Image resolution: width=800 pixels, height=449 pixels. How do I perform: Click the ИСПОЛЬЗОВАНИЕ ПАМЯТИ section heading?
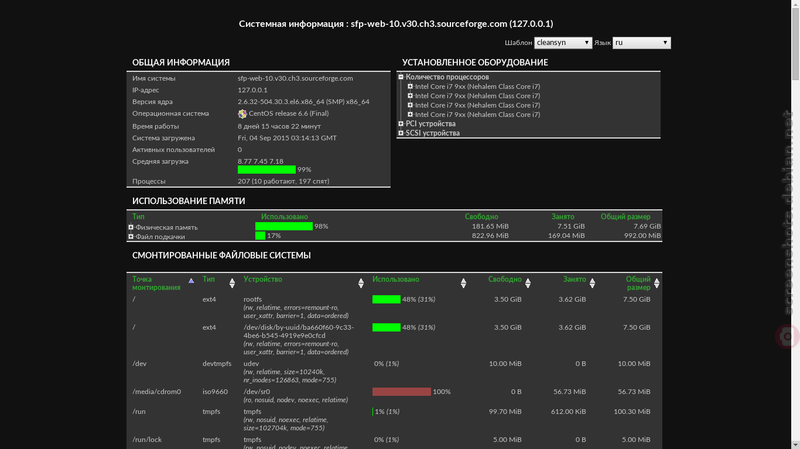click(189, 201)
